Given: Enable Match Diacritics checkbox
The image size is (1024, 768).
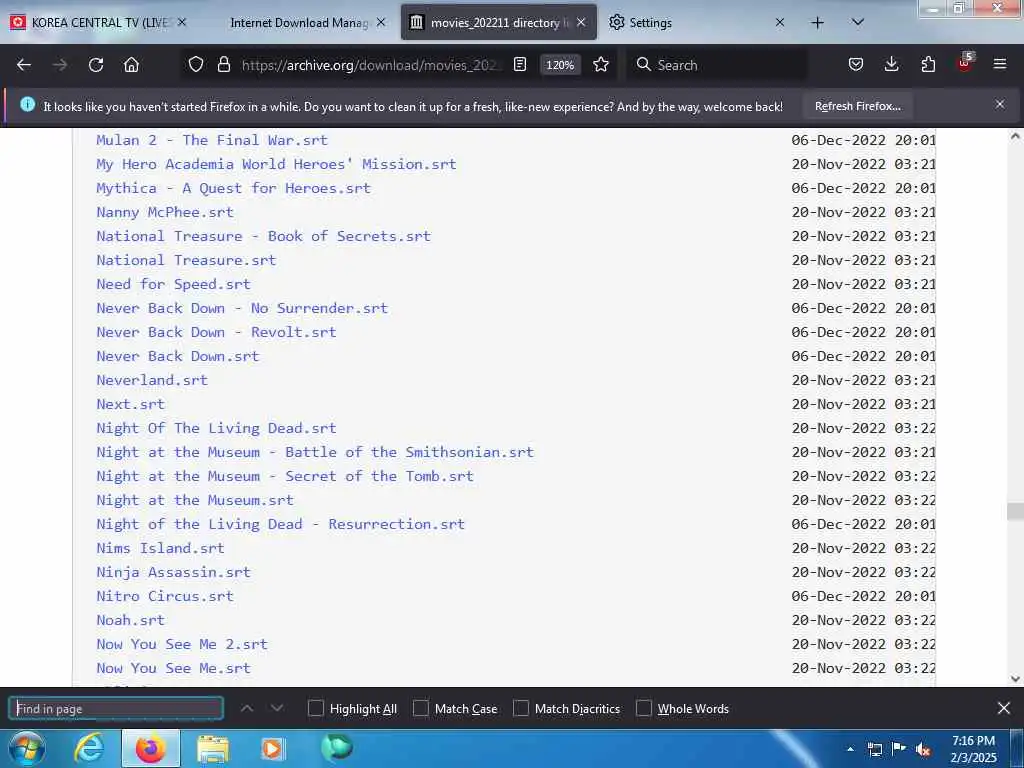Looking at the screenshot, I should click(x=520, y=708).
